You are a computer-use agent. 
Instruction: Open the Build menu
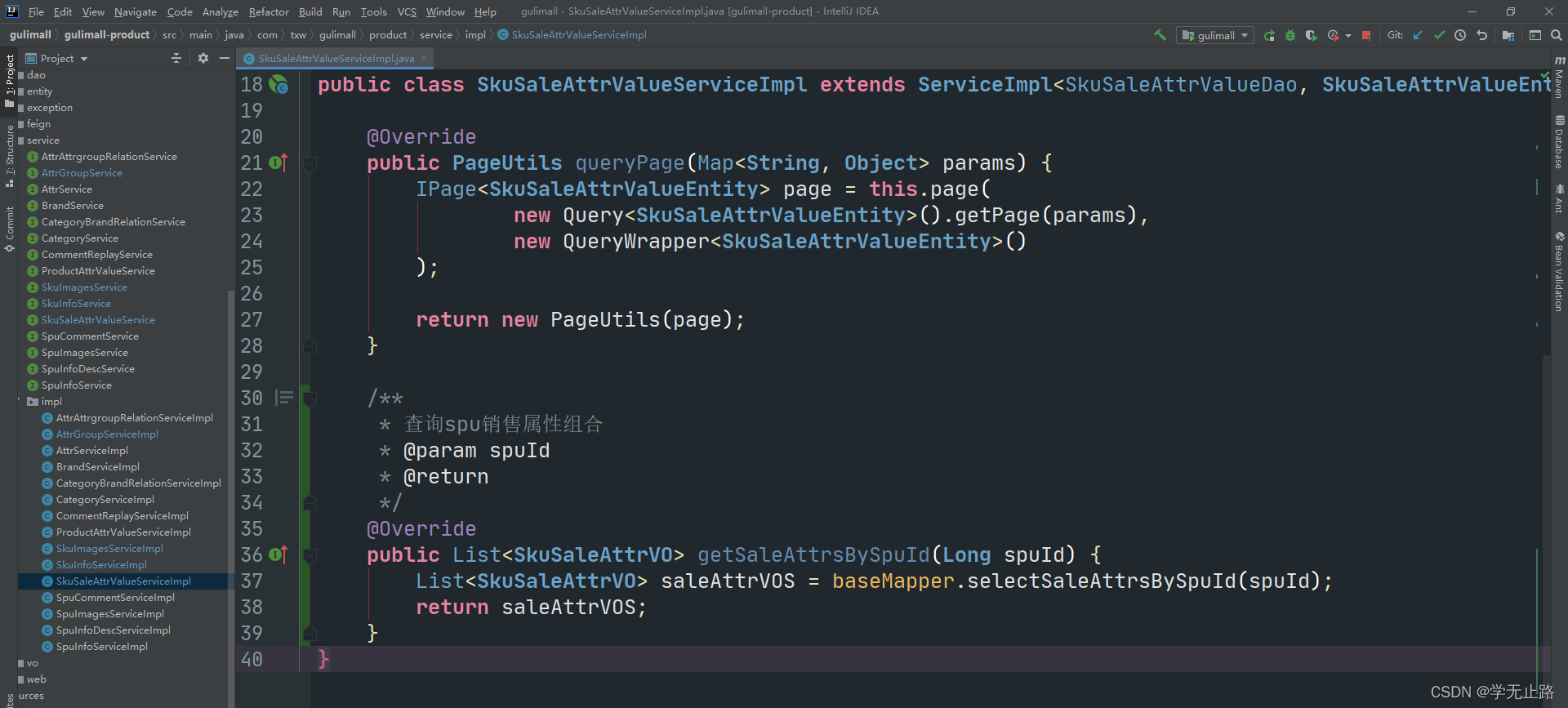[310, 11]
